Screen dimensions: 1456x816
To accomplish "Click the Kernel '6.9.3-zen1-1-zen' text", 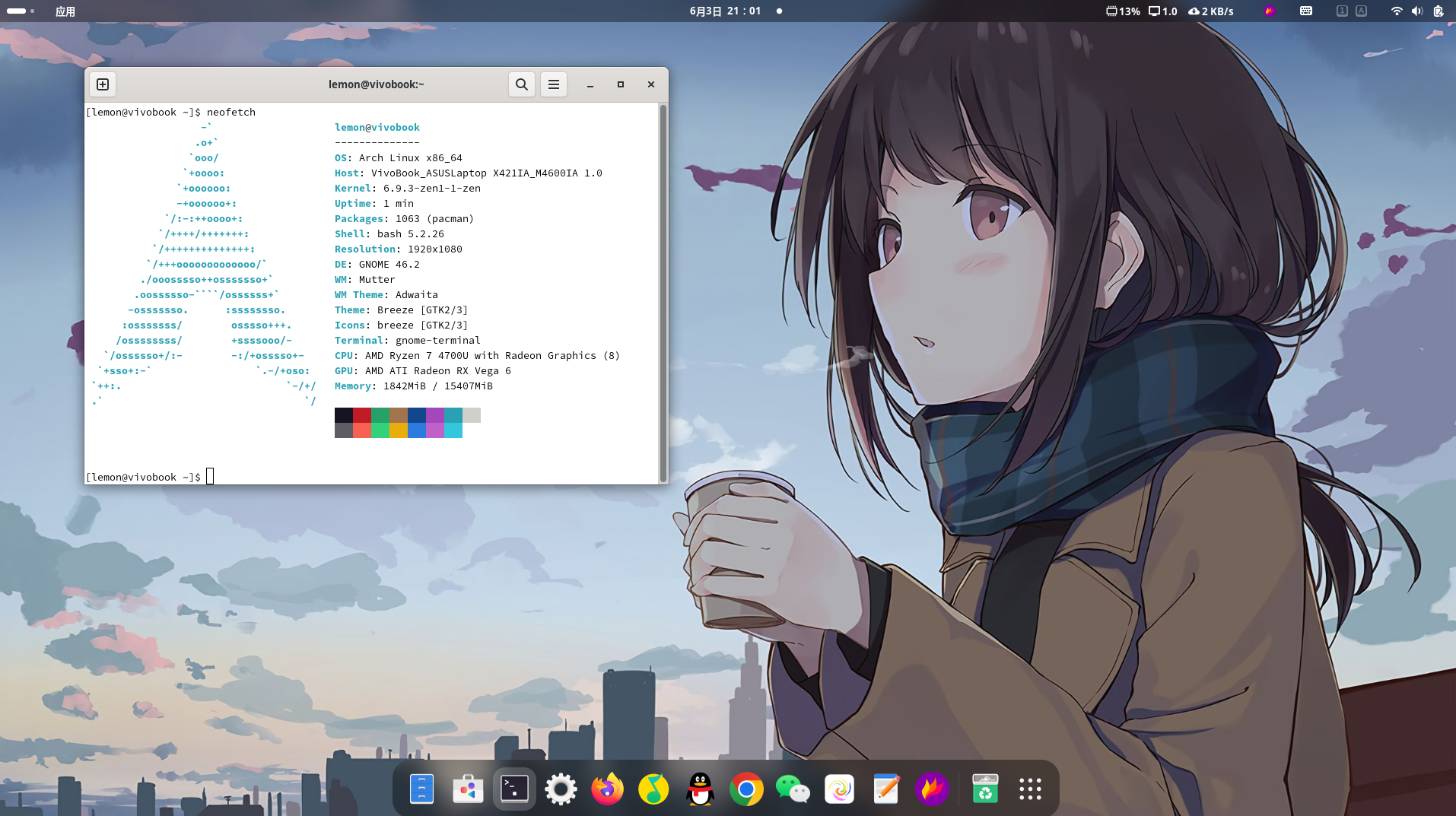I will coord(432,188).
